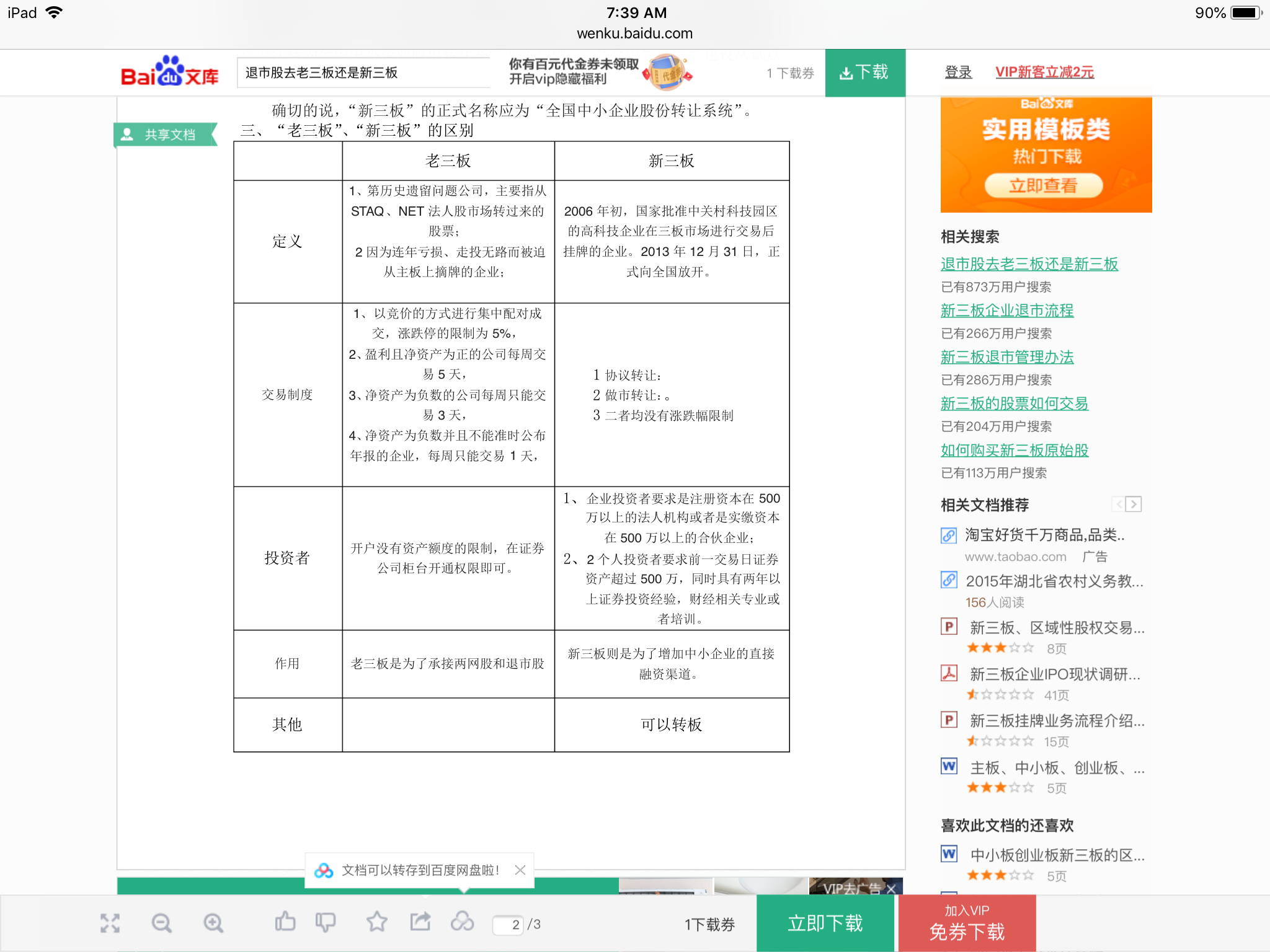This screenshot has width=1270, height=952.
Task: Click 立即查看 on orange template banner
Action: point(1044,185)
